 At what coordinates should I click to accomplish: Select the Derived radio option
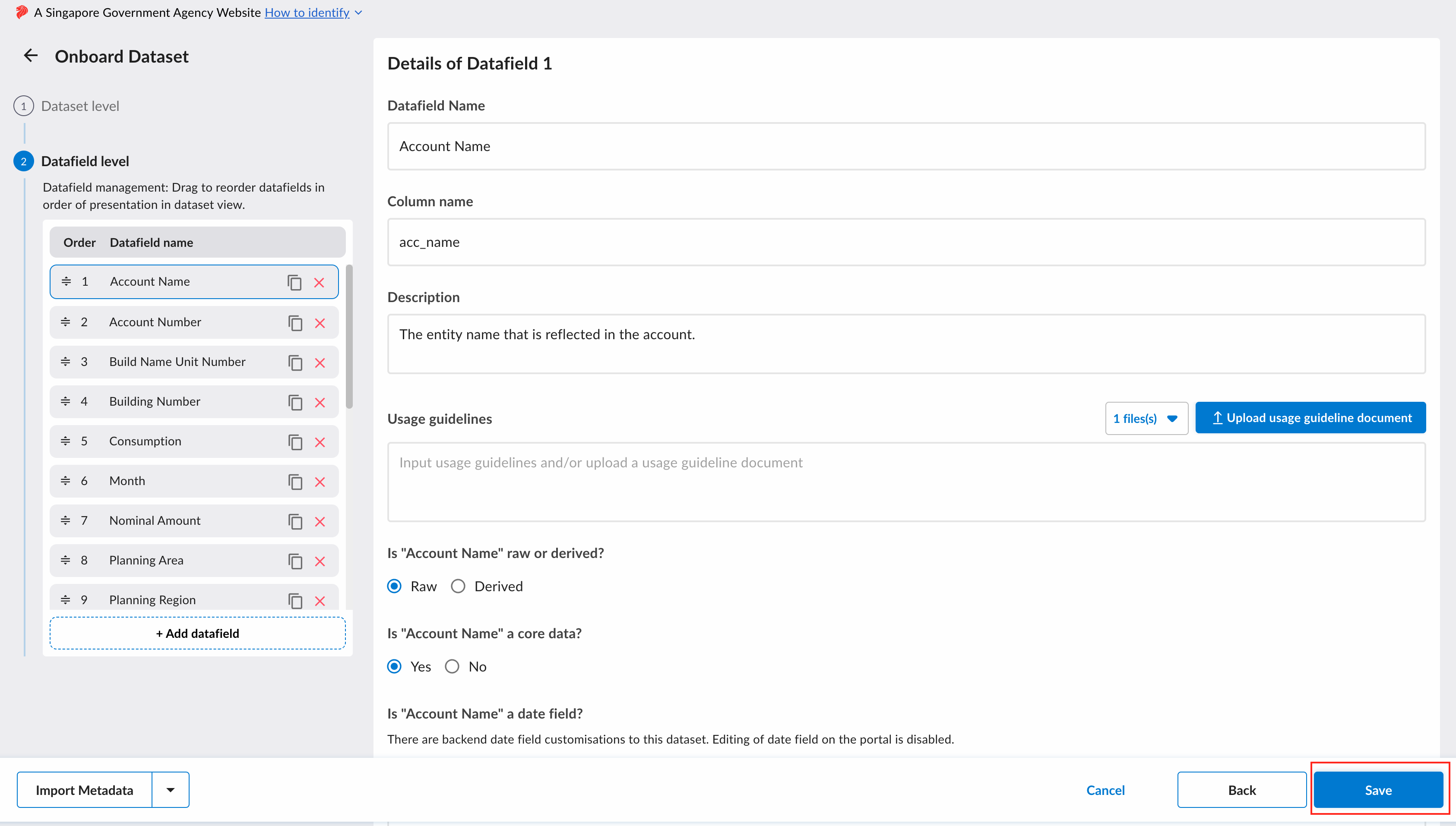click(x=458, y=586)
